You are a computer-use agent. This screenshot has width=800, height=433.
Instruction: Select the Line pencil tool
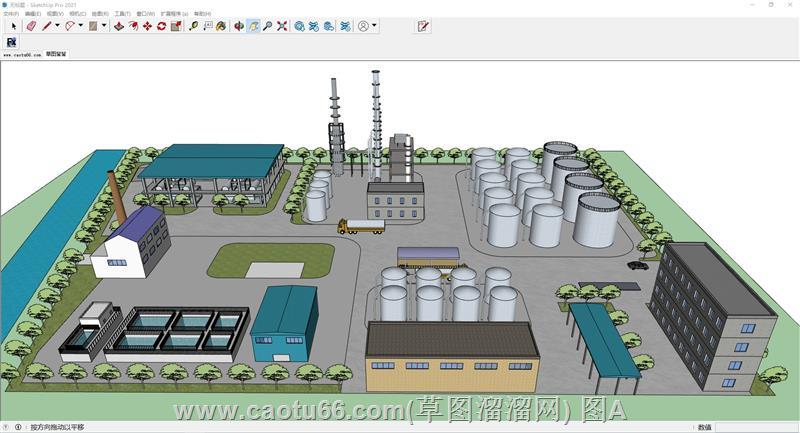click(47, 26)
